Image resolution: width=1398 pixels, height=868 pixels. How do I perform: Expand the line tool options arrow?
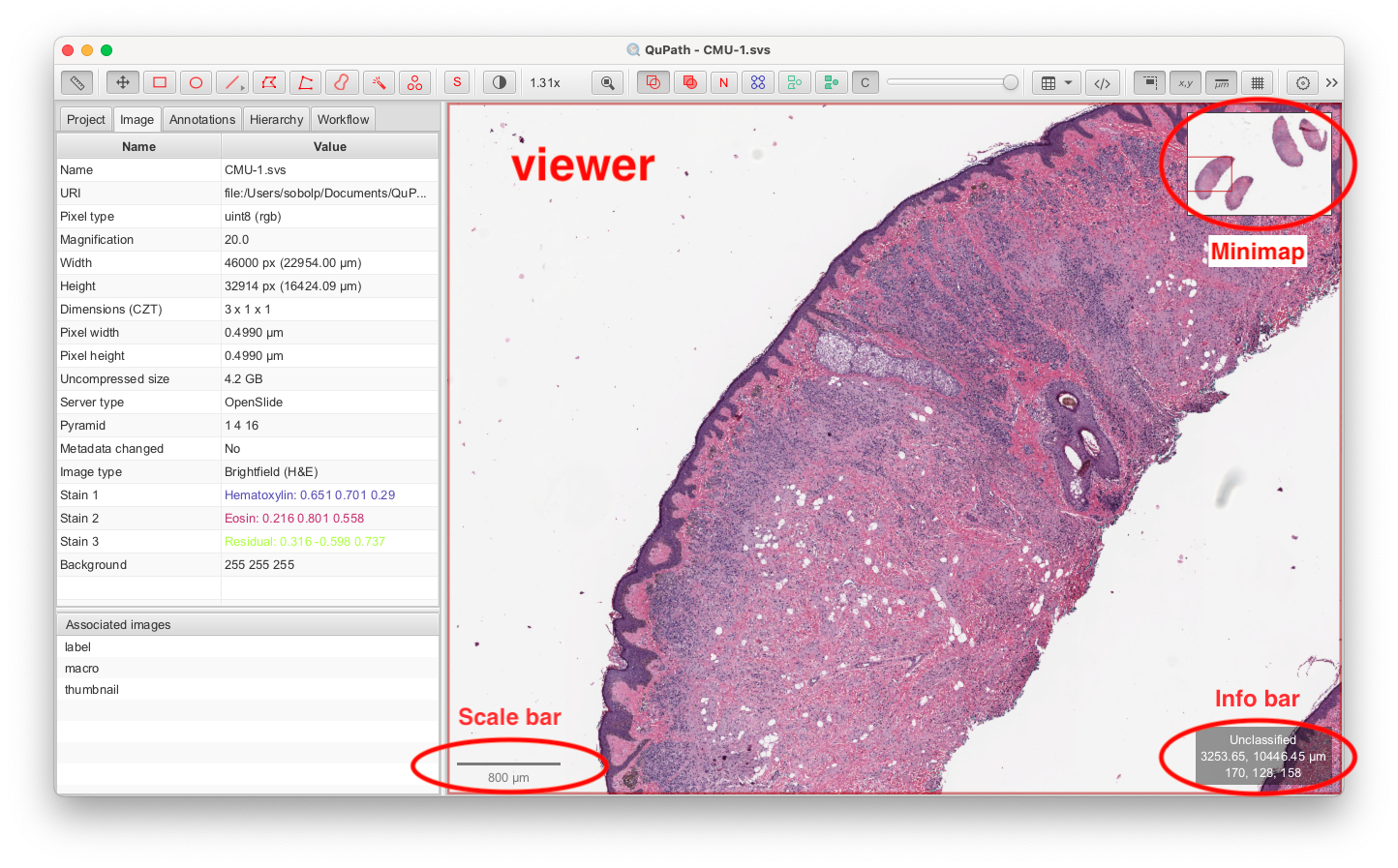[241, 90]
